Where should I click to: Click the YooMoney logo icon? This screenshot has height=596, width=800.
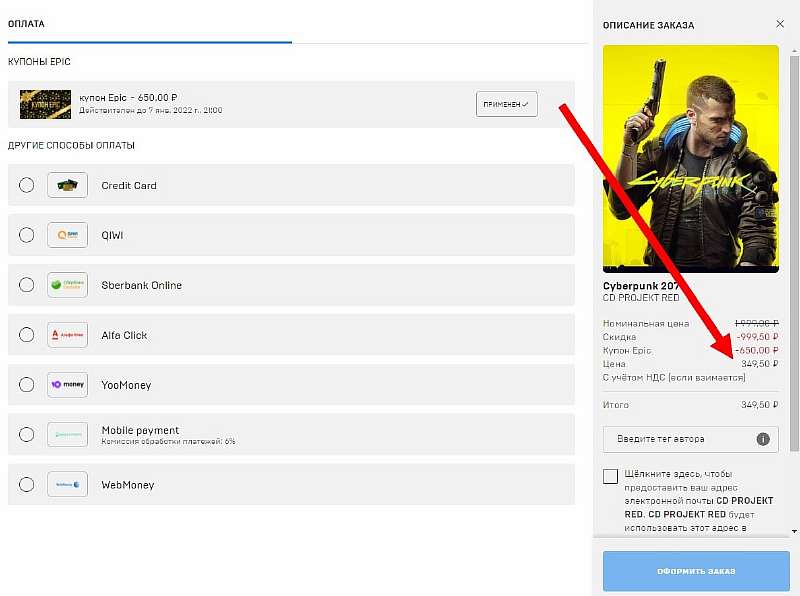coord(67,384)
